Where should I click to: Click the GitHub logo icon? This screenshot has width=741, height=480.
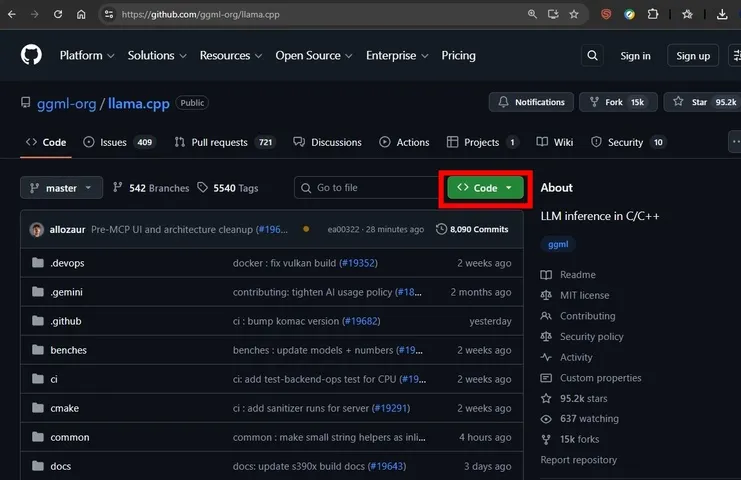(x=31, y=55)
